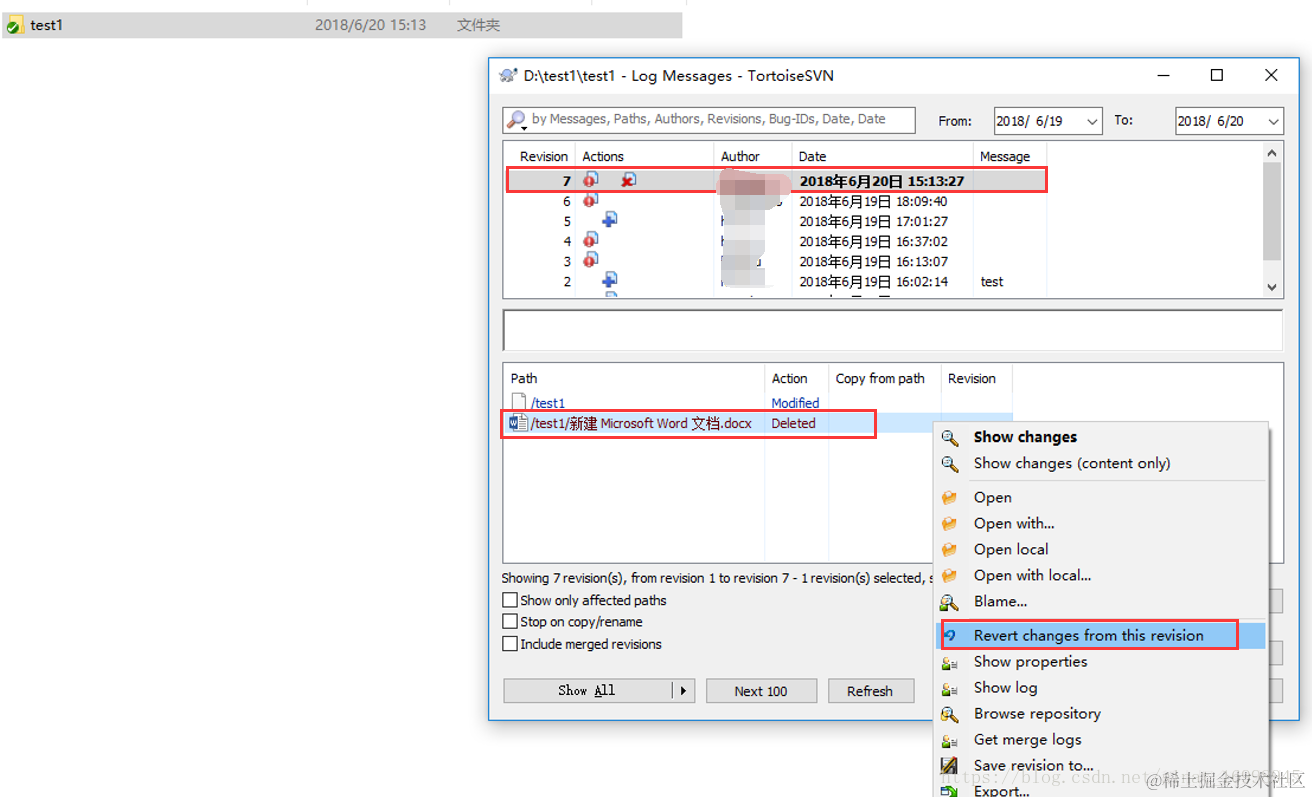Click the Next 100 button
The width and height of the screenshot is (1312, 797).
coord(761,691)
